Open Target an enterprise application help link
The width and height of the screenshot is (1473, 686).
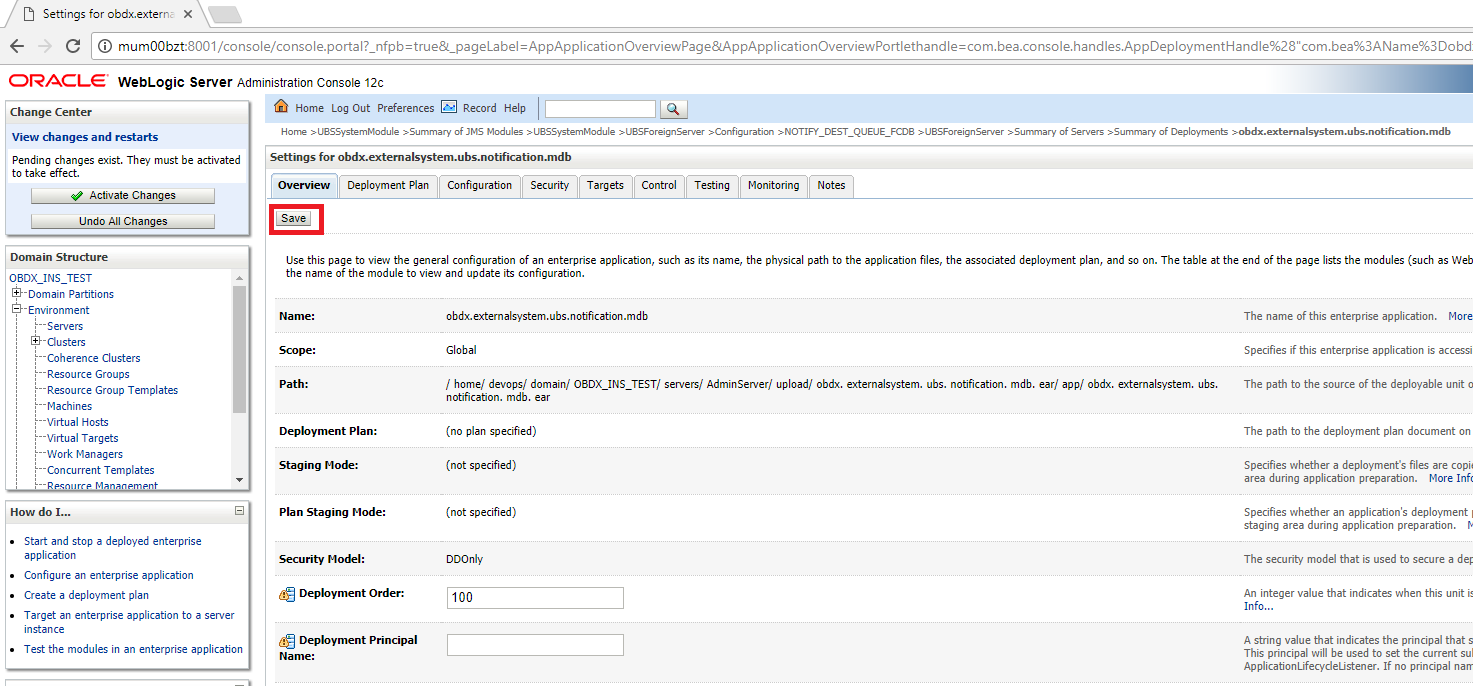coord(129,622)
